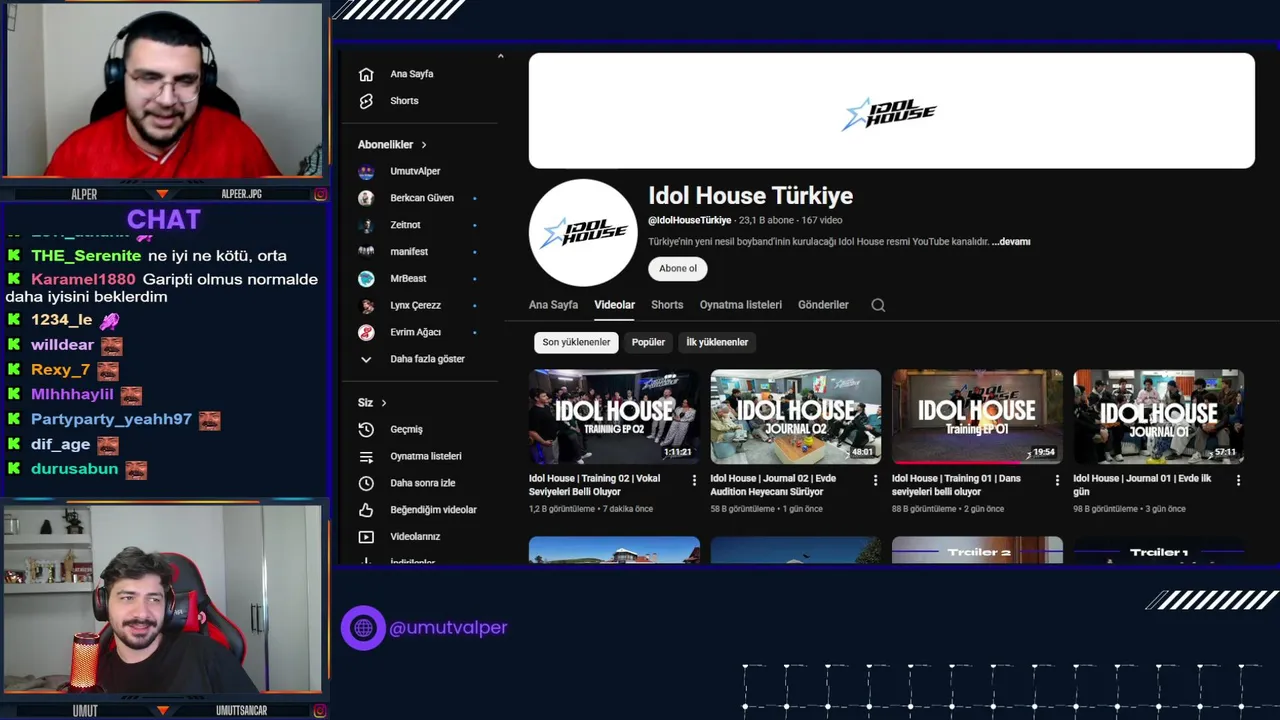Open Training 02 Vokal Seviyeleri video title
Image resolution: width=1280 pixels, height=720 pixels.
[x=596, y=485]
